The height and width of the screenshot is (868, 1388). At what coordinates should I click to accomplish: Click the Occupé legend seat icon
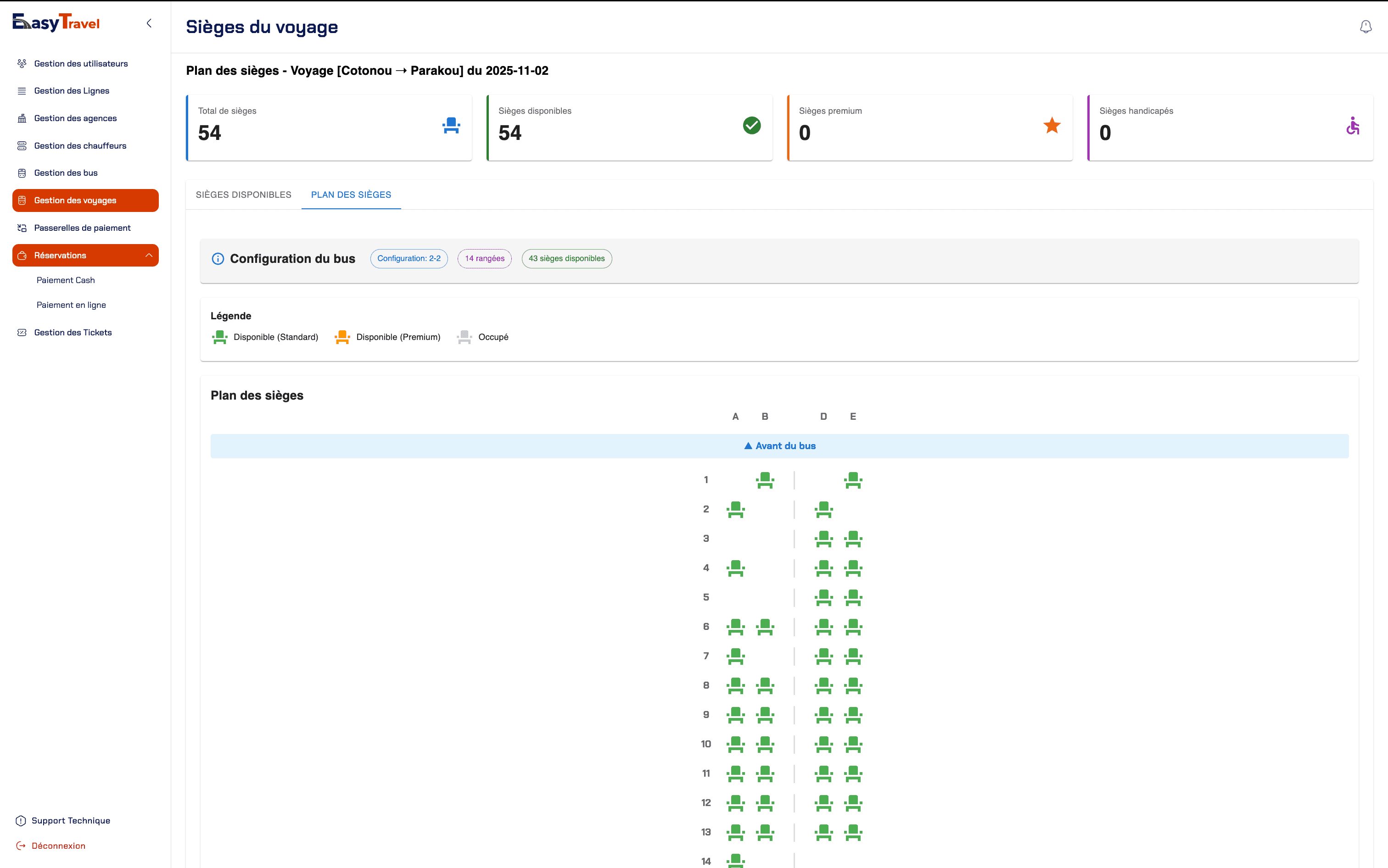(x=465, y=337)
